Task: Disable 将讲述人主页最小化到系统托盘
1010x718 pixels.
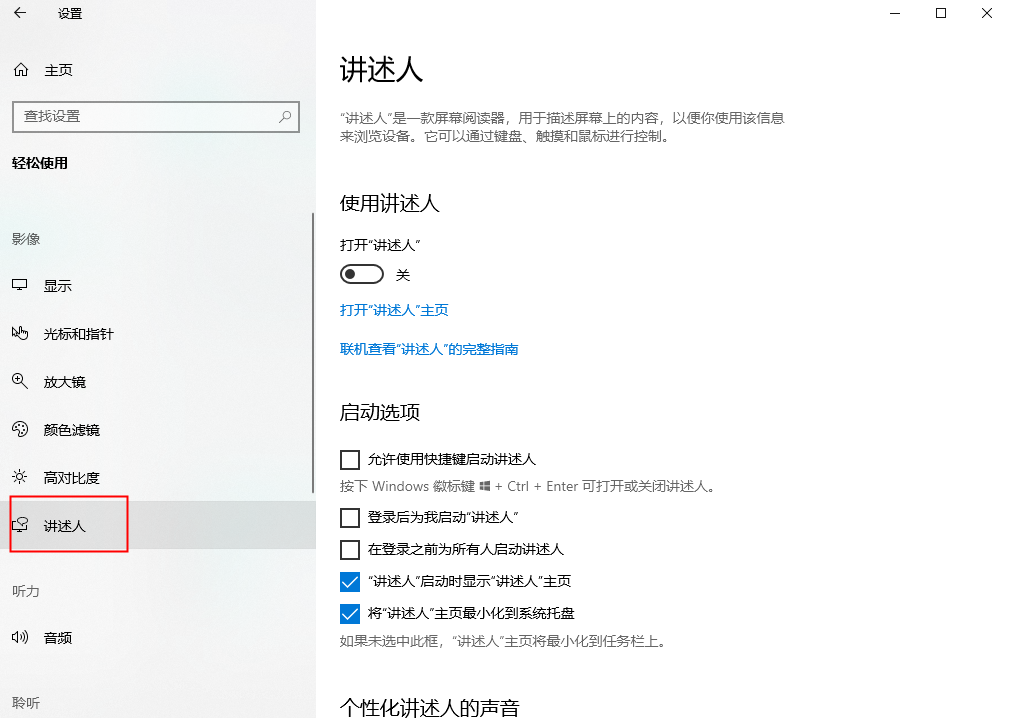Action: (x=350, y=613)
